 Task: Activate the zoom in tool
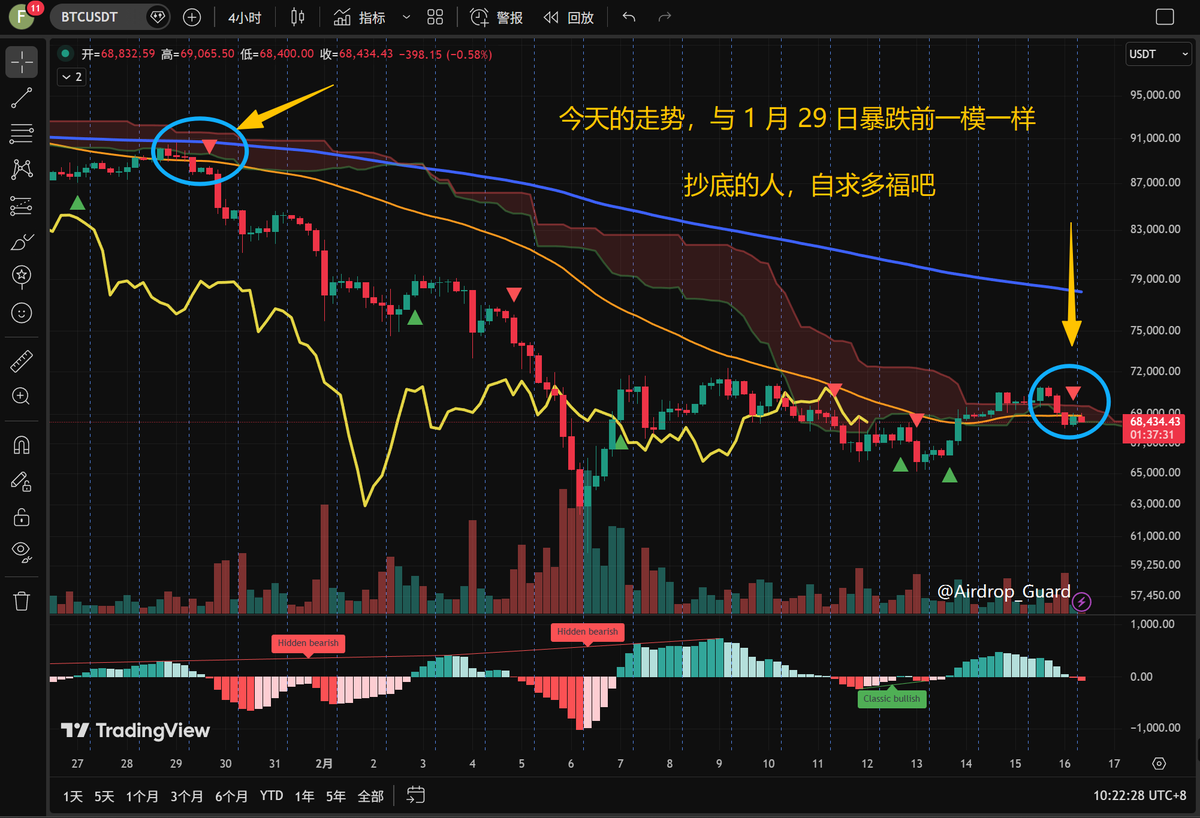[21, 397]
